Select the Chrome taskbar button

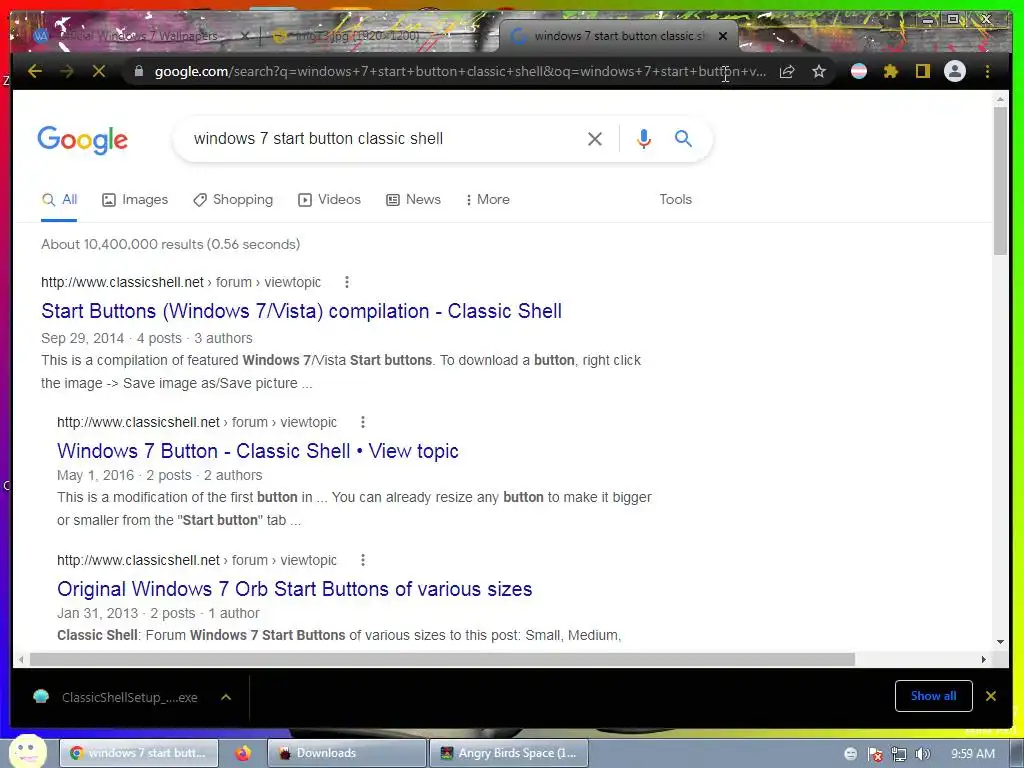coord(138,753)
